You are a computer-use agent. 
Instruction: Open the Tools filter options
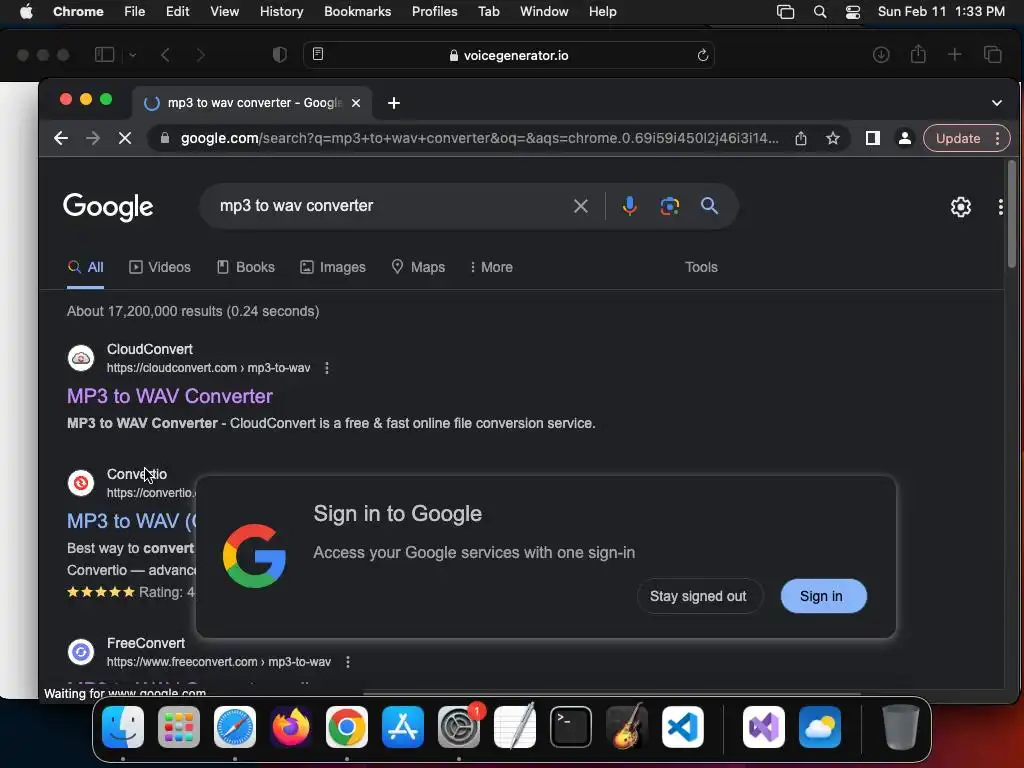click(x=701, y=267)
